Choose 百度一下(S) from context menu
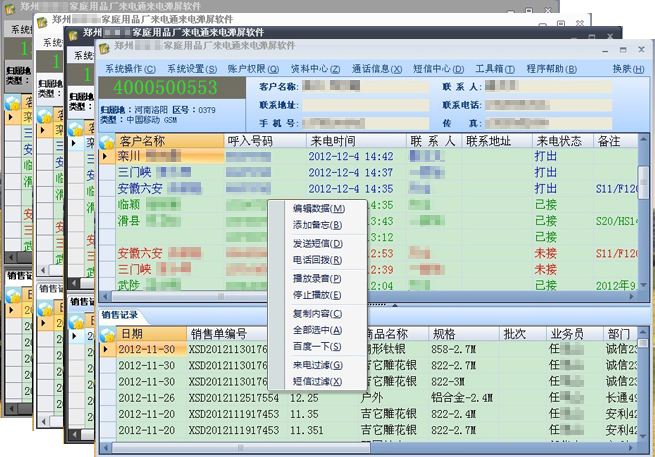Image resolution: width=655 pixels, height=457 pixels. [x=317, y=346]
